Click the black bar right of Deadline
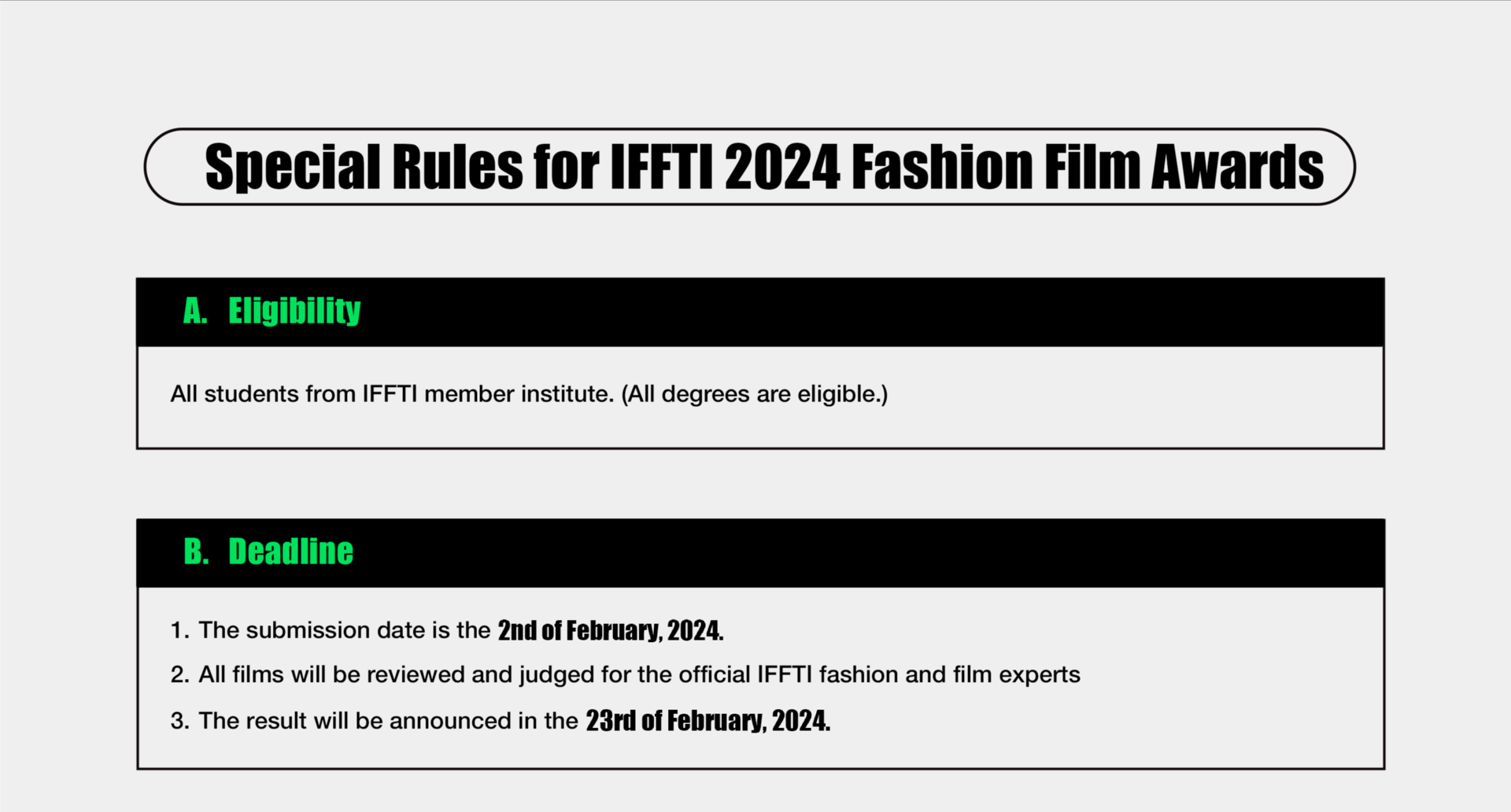 pos(866,552)
